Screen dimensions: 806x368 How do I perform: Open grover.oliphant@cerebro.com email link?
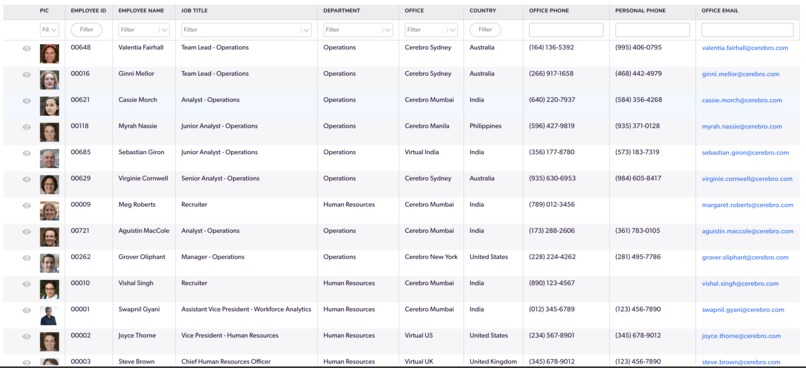745,257
